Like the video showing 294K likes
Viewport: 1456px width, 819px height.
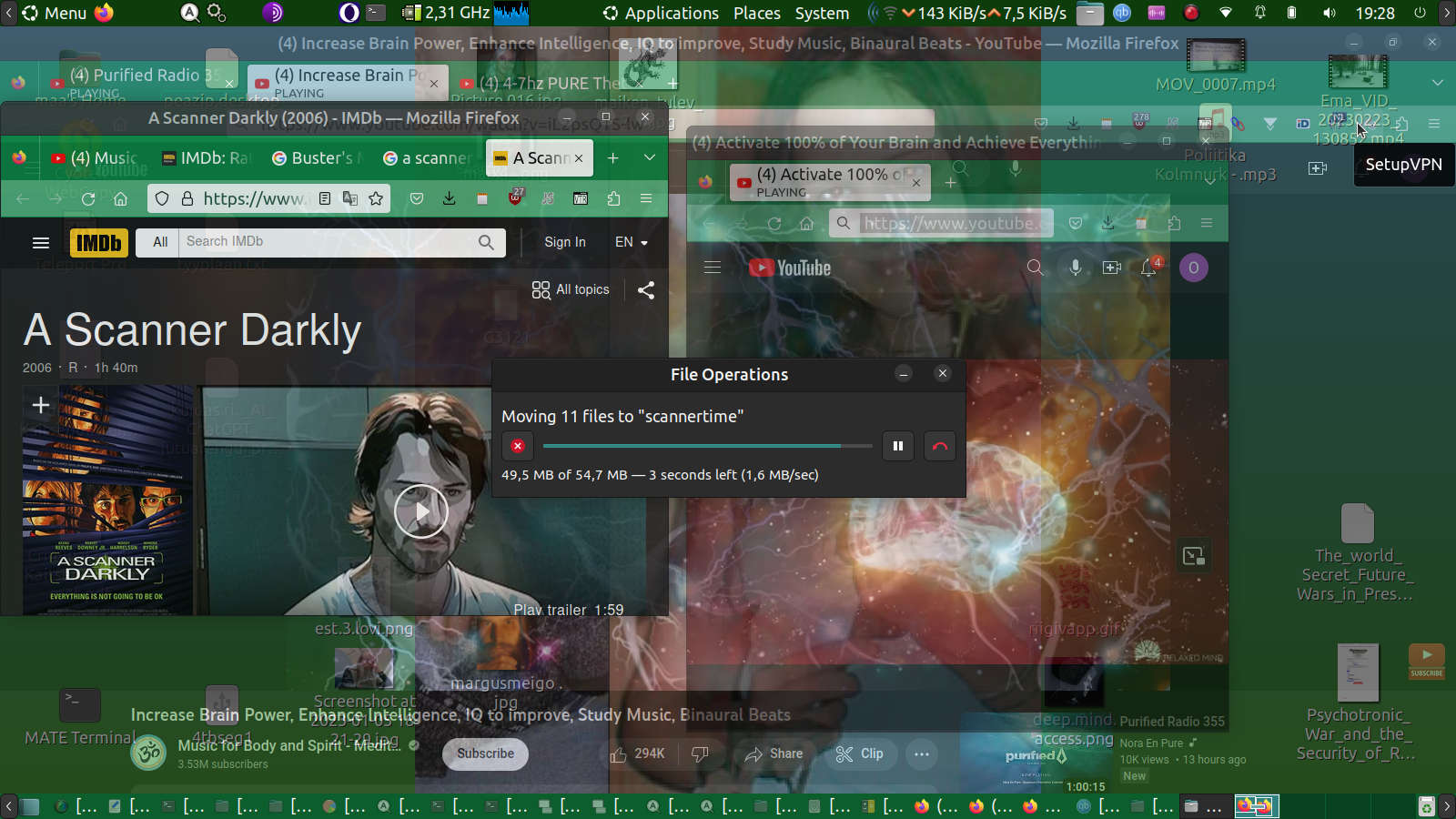click(x=639, y=754)
